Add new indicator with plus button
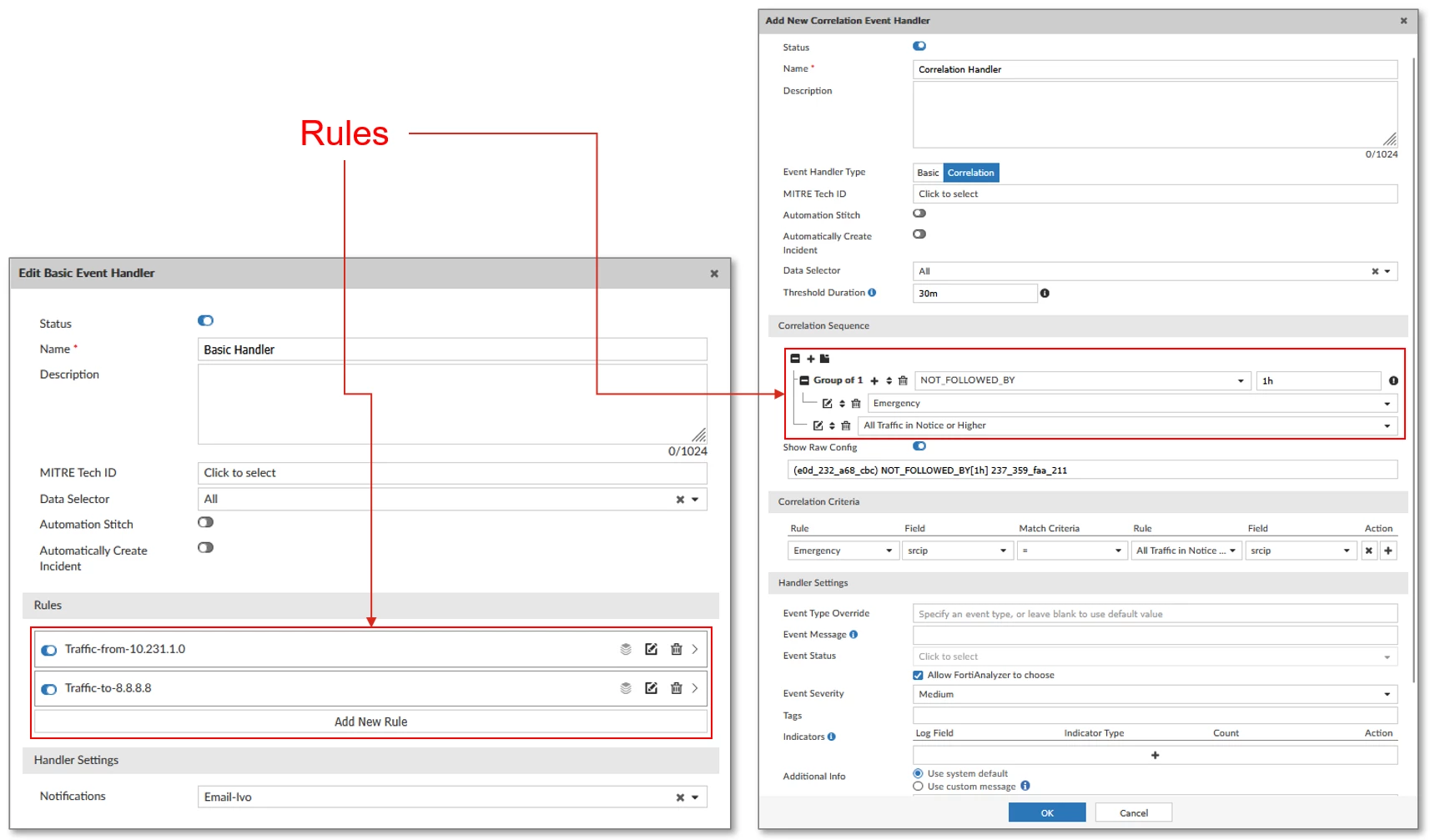This screenshot has height=840, width=1430. click(x=1155, y=755)
